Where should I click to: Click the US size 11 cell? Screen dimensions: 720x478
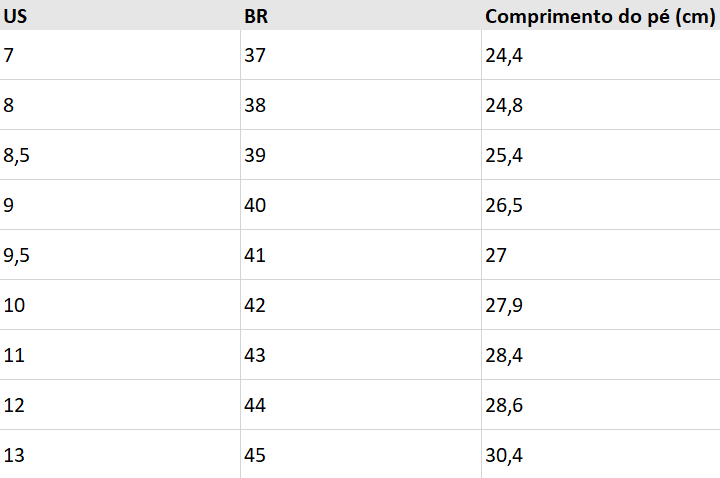(x=14, y=355)
